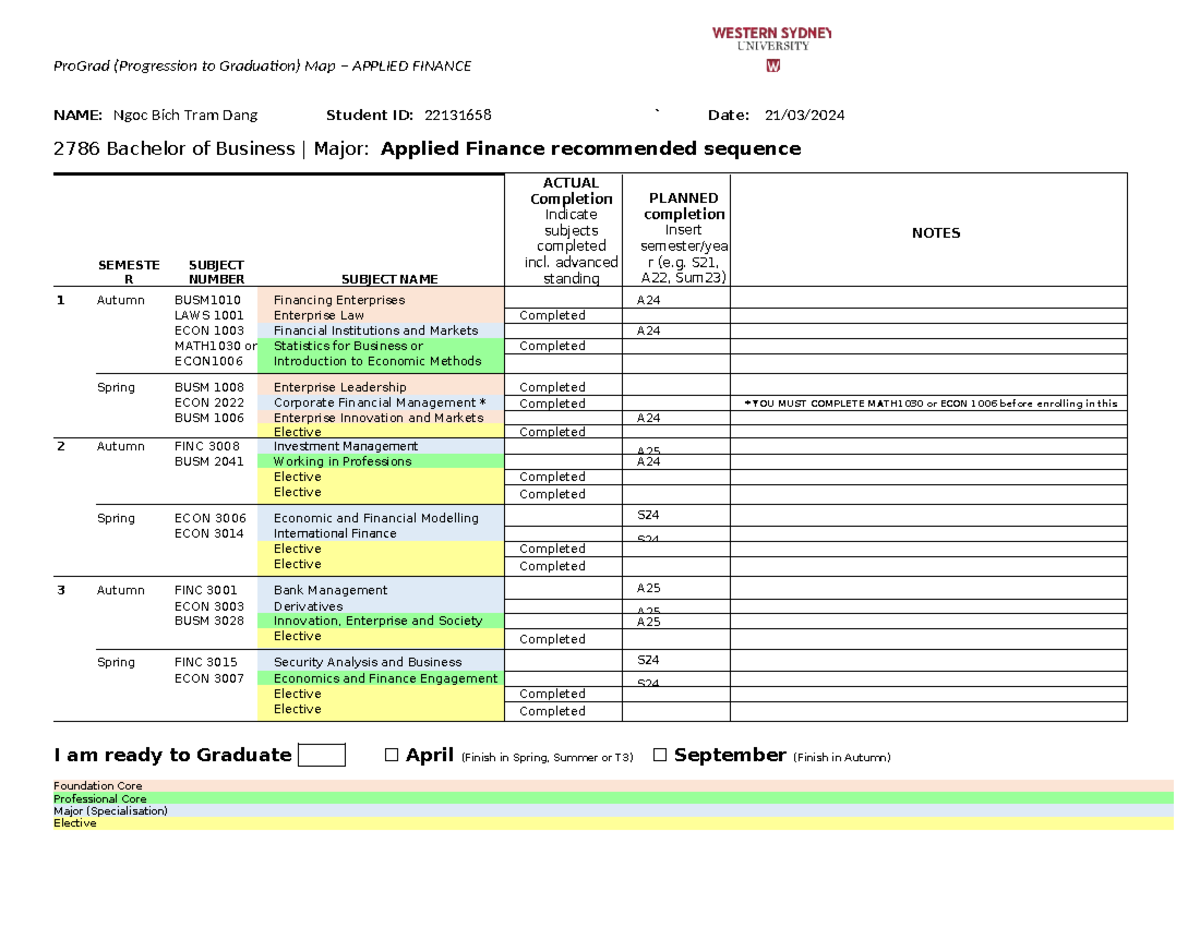
Task: Select the yellow Elective legend row
Action: (x=600, y=823)
